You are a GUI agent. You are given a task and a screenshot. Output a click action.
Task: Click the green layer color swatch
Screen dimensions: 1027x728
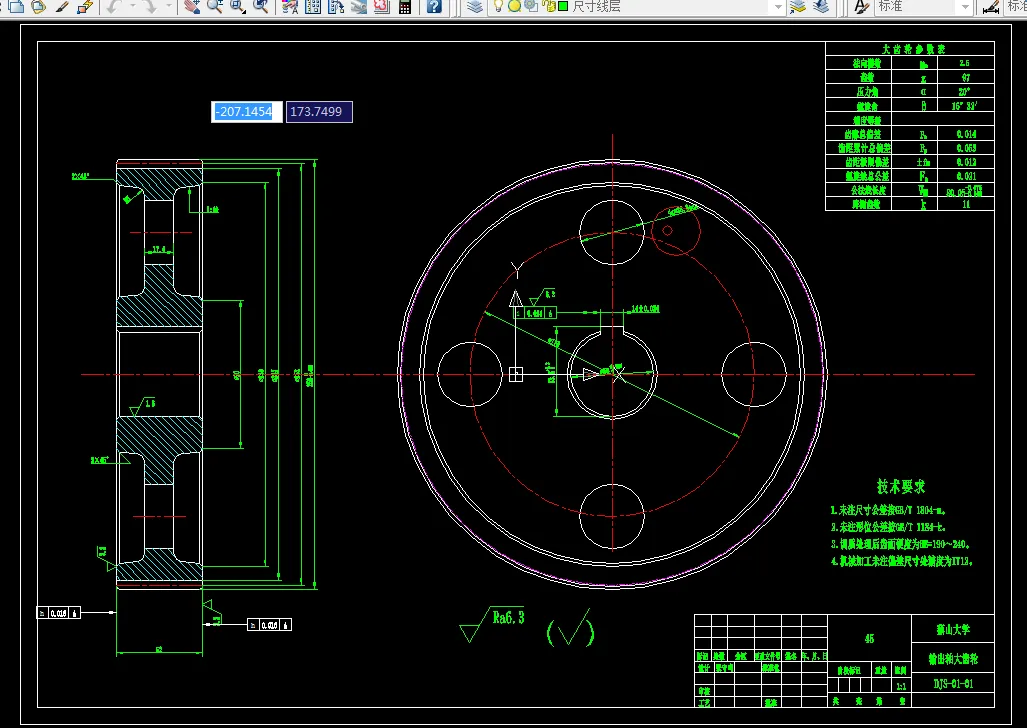(x=563, y=6)
